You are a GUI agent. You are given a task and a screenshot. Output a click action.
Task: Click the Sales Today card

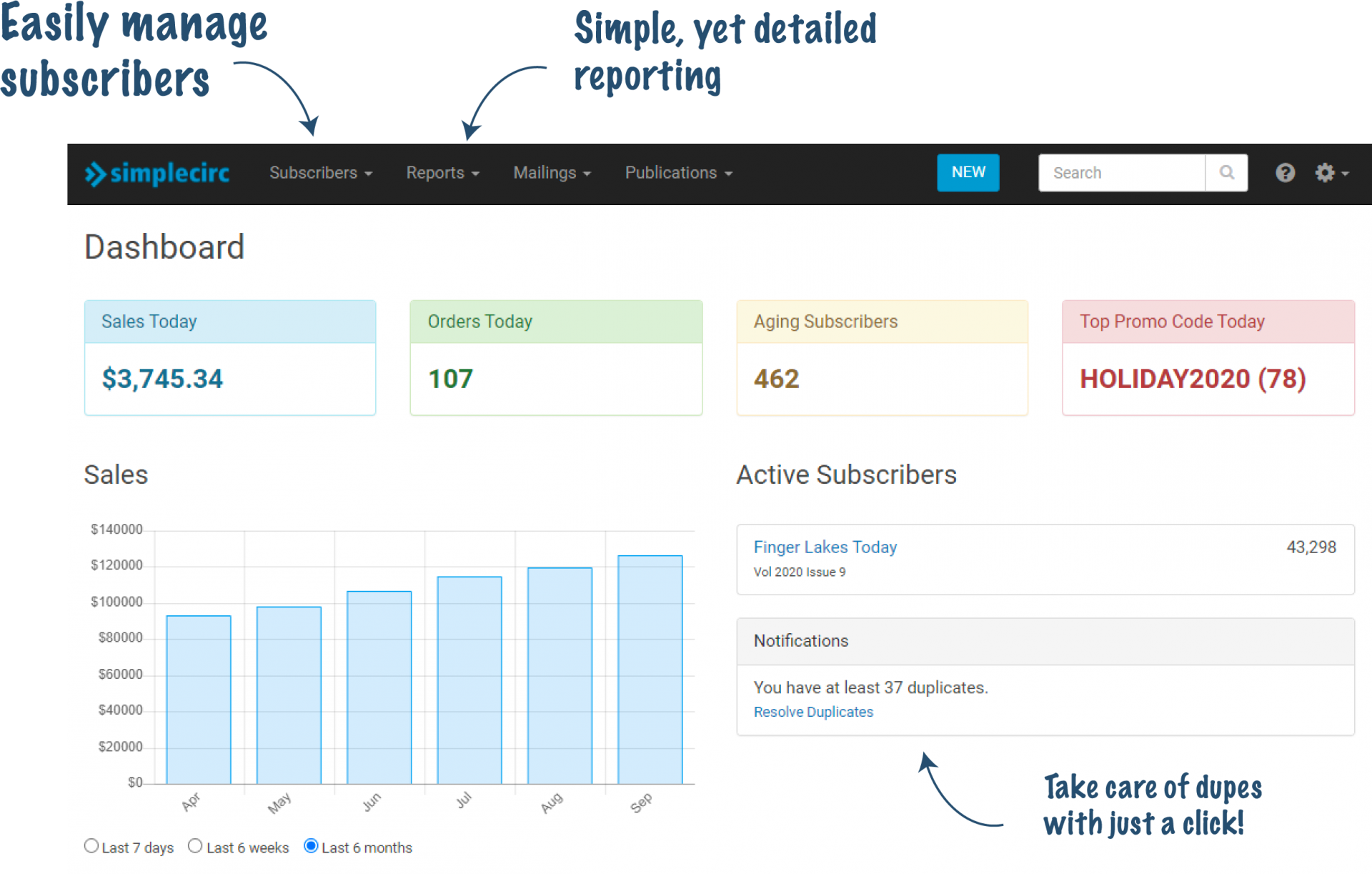pos(230,358)
